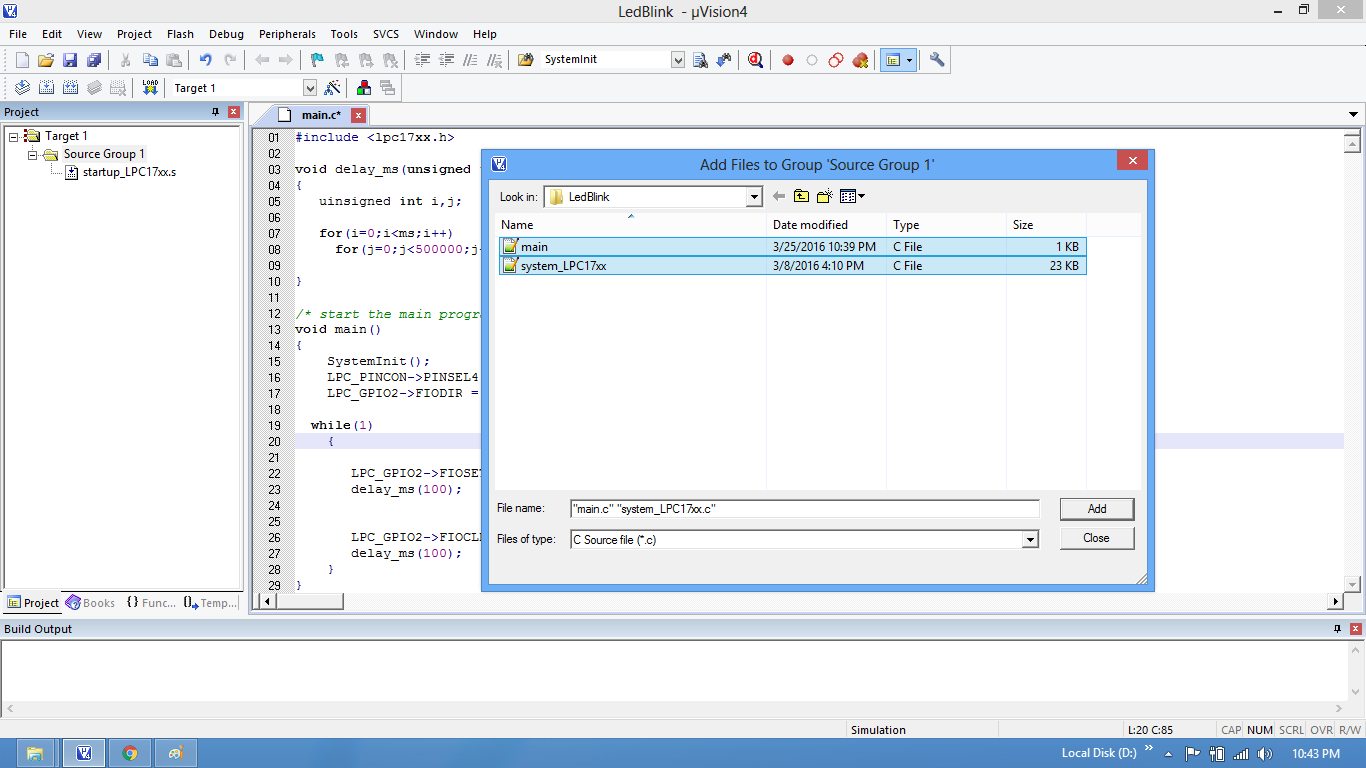Screen dimensions: 1366x768
Task: Open the editor tab list arrow
Action: pyautogui.click(x=1353, y=115)
